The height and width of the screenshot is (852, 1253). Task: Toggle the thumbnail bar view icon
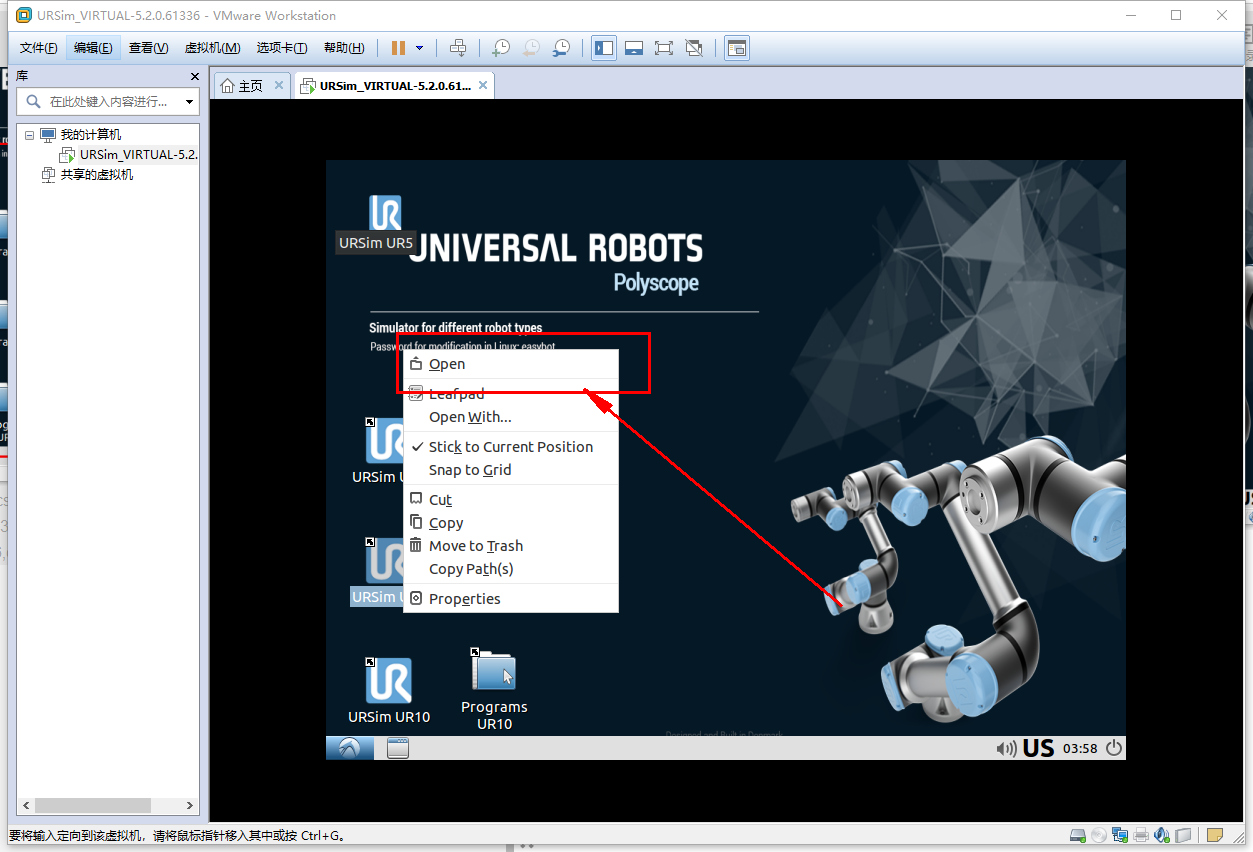(x=633, y=48)
